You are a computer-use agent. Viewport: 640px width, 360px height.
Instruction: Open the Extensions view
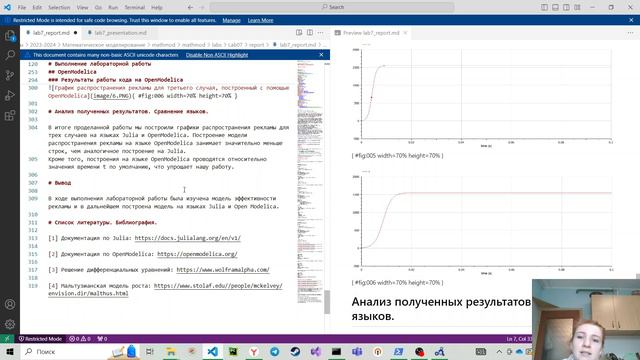(x=10, y=116)
